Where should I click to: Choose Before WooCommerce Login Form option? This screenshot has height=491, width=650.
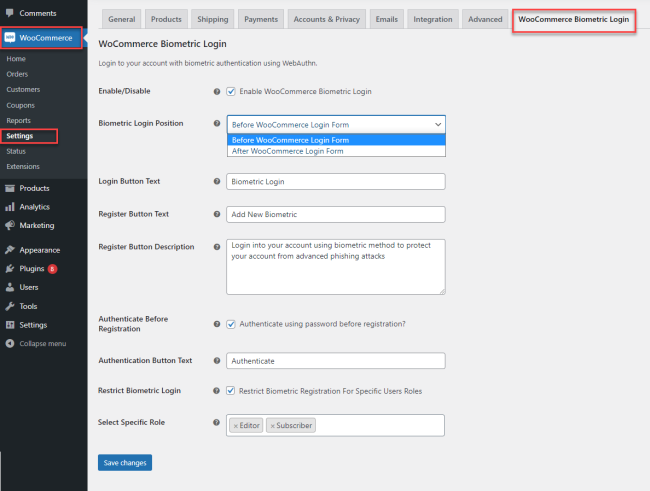336,140
